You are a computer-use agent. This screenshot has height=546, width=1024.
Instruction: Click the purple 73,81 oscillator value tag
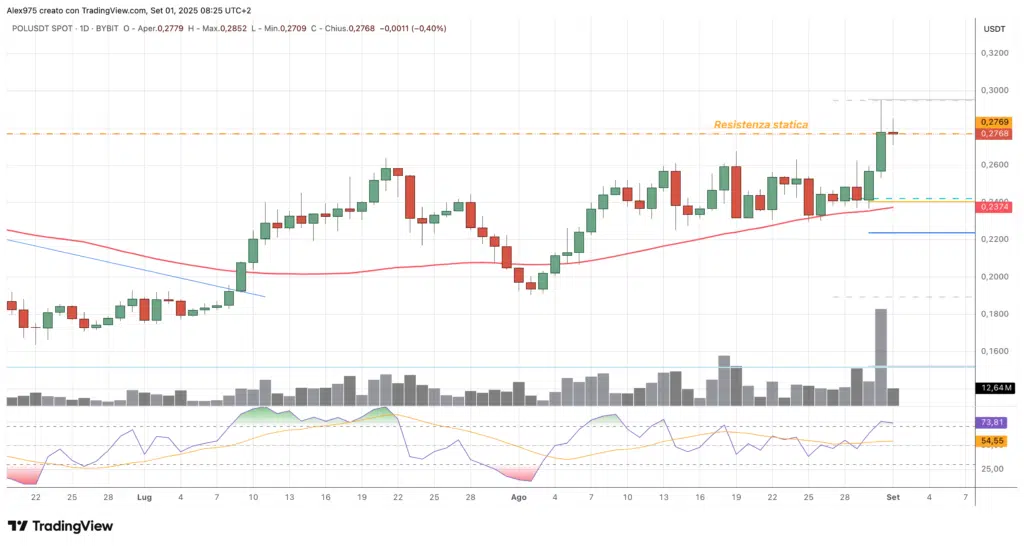click(x=995, y=424)
